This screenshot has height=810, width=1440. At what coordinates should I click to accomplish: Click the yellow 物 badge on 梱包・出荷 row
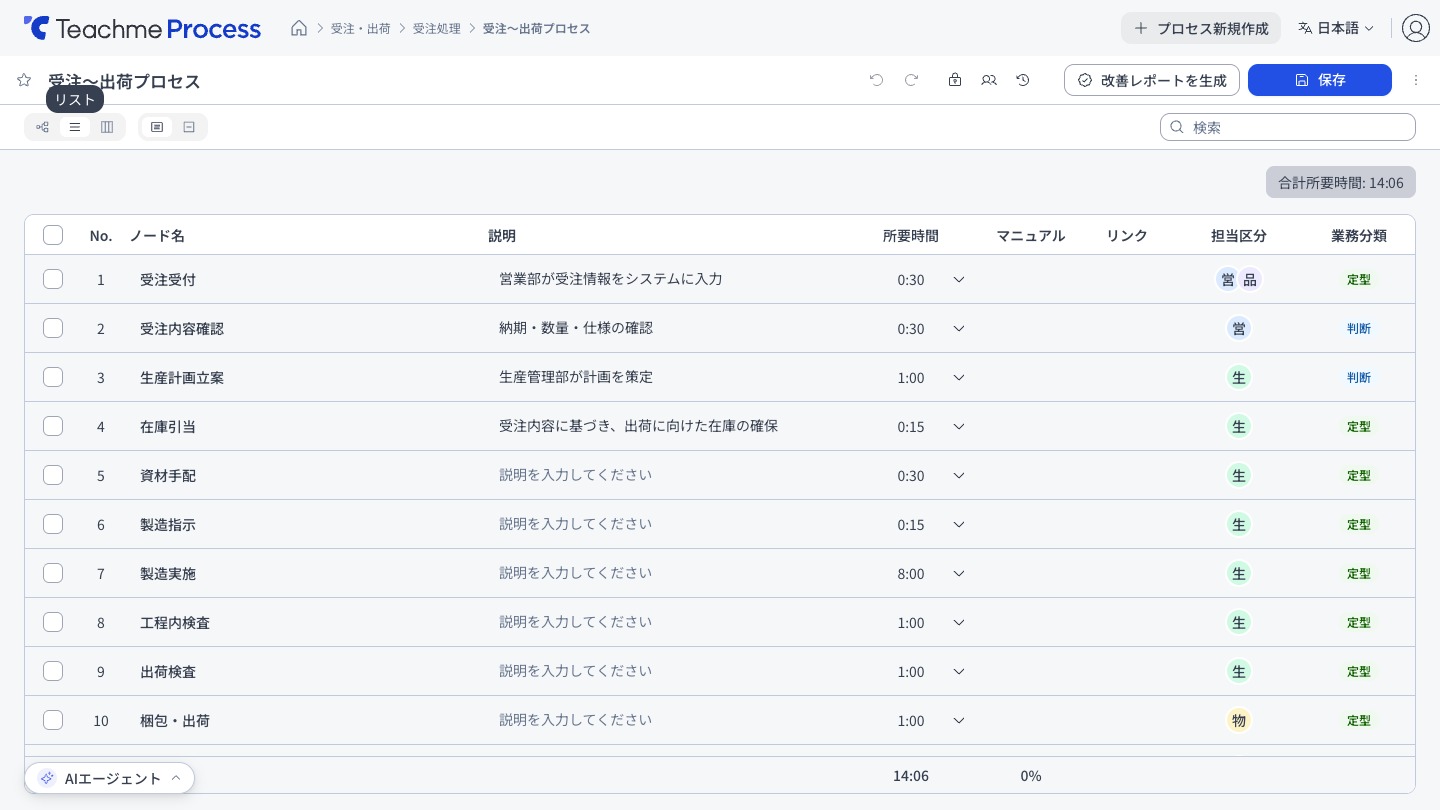click(x=1239, y=720)
